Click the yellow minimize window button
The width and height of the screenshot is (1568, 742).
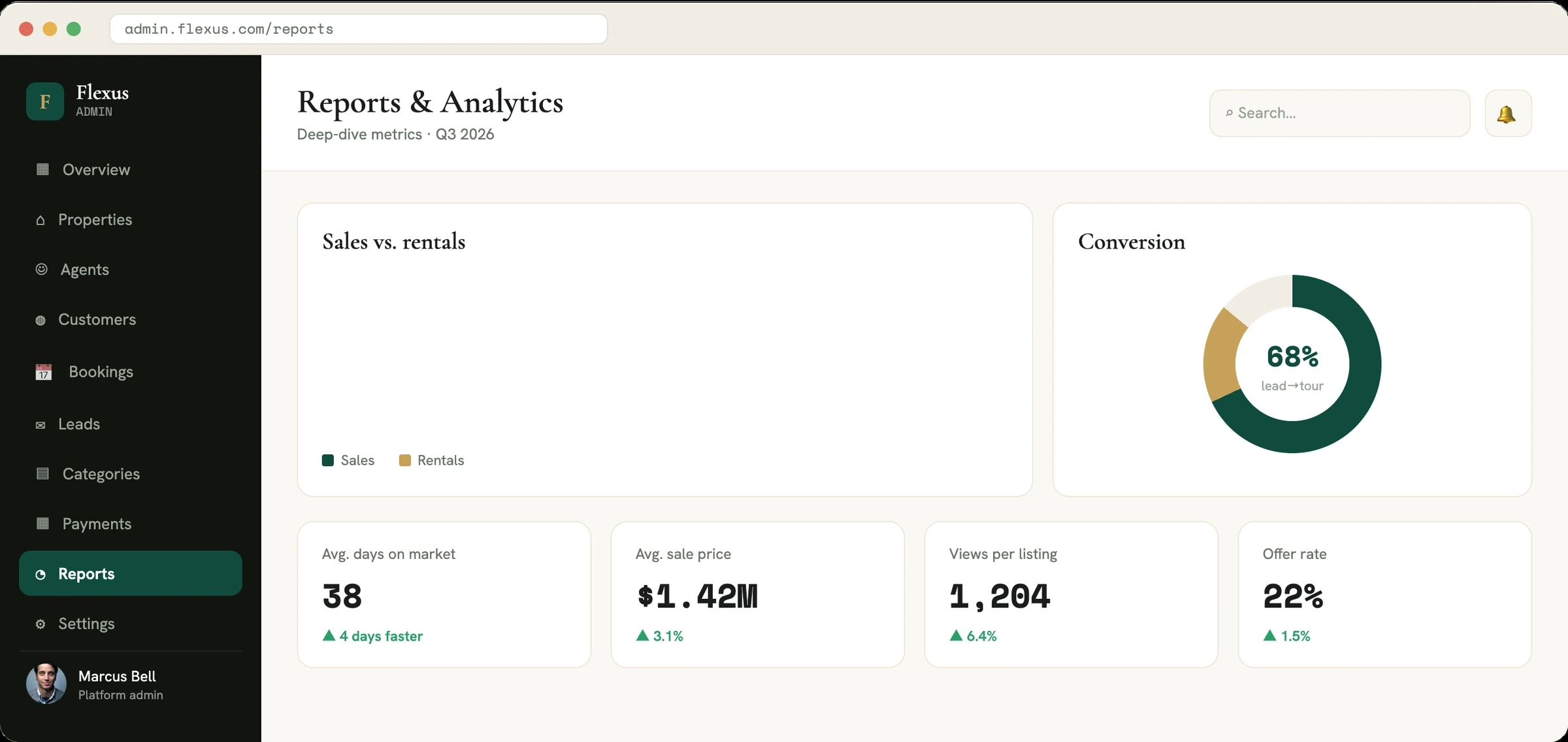tap(50, 29)
